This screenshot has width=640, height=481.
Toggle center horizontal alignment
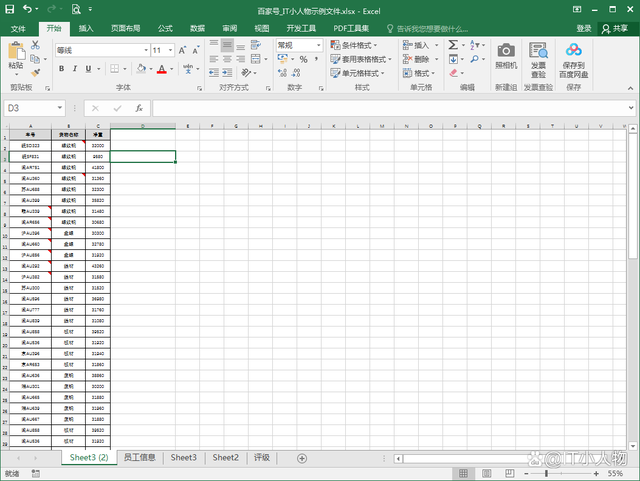[227, 59]
